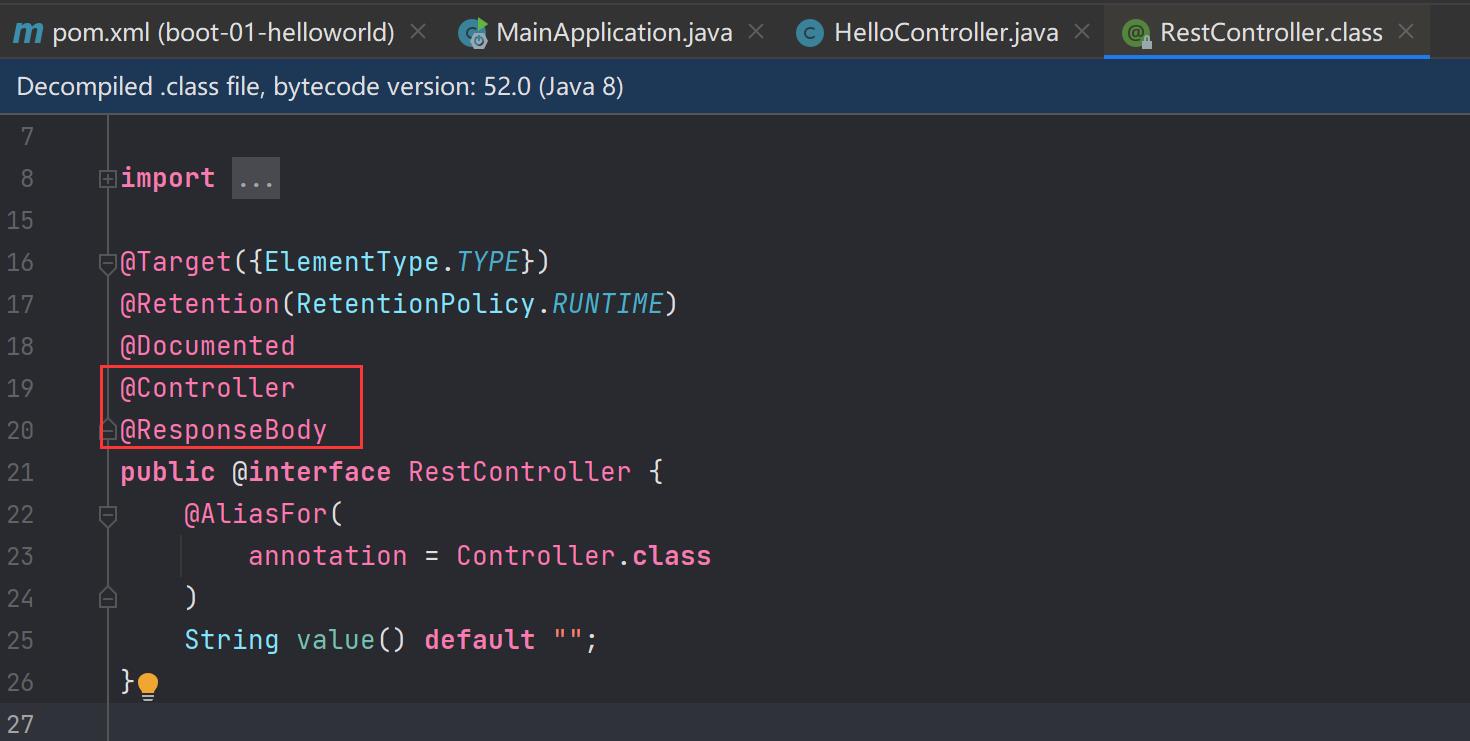The image size is (1470, 741).
Task: Expand the folded import block at line 8
Action: point(107,179)
